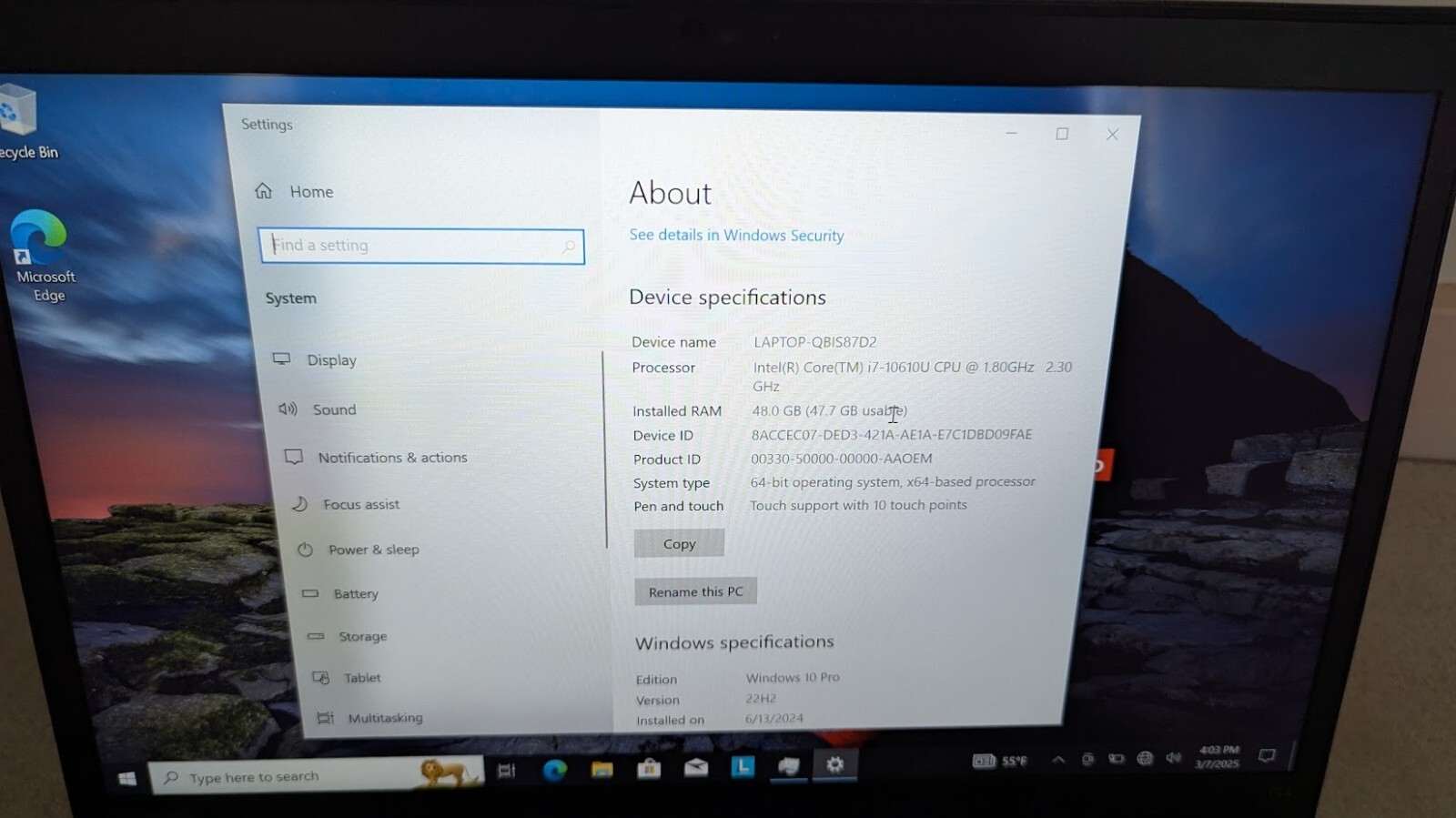Switch to the running app beside Settings on the taskbar

[788, 766]
